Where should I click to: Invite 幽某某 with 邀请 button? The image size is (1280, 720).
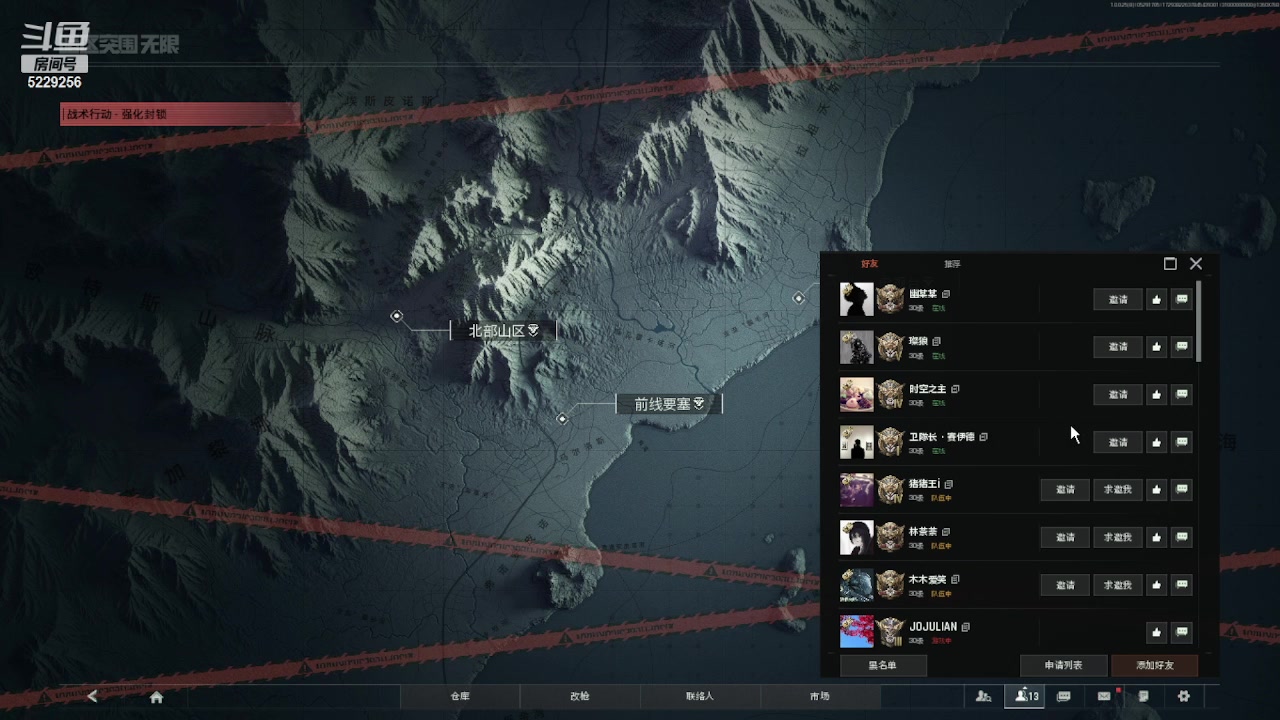tap(1118, 299)
